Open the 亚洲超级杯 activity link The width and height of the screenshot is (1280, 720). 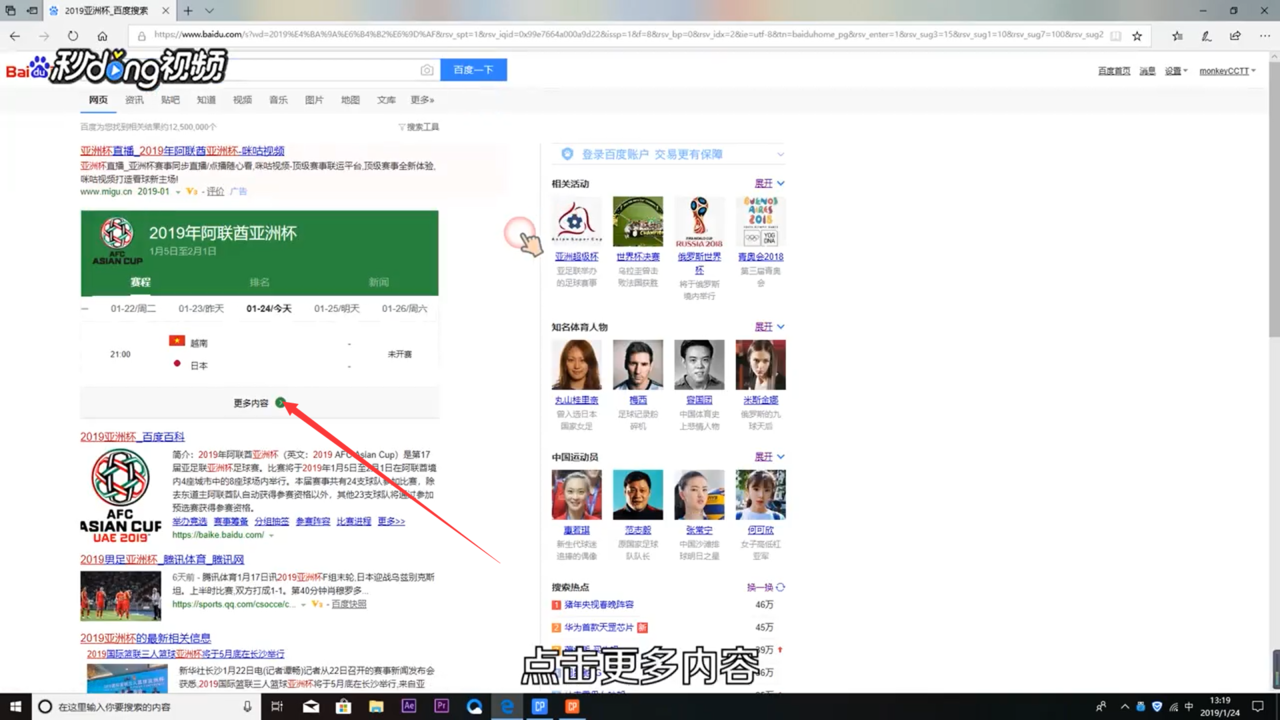click(x=577, y=257)
